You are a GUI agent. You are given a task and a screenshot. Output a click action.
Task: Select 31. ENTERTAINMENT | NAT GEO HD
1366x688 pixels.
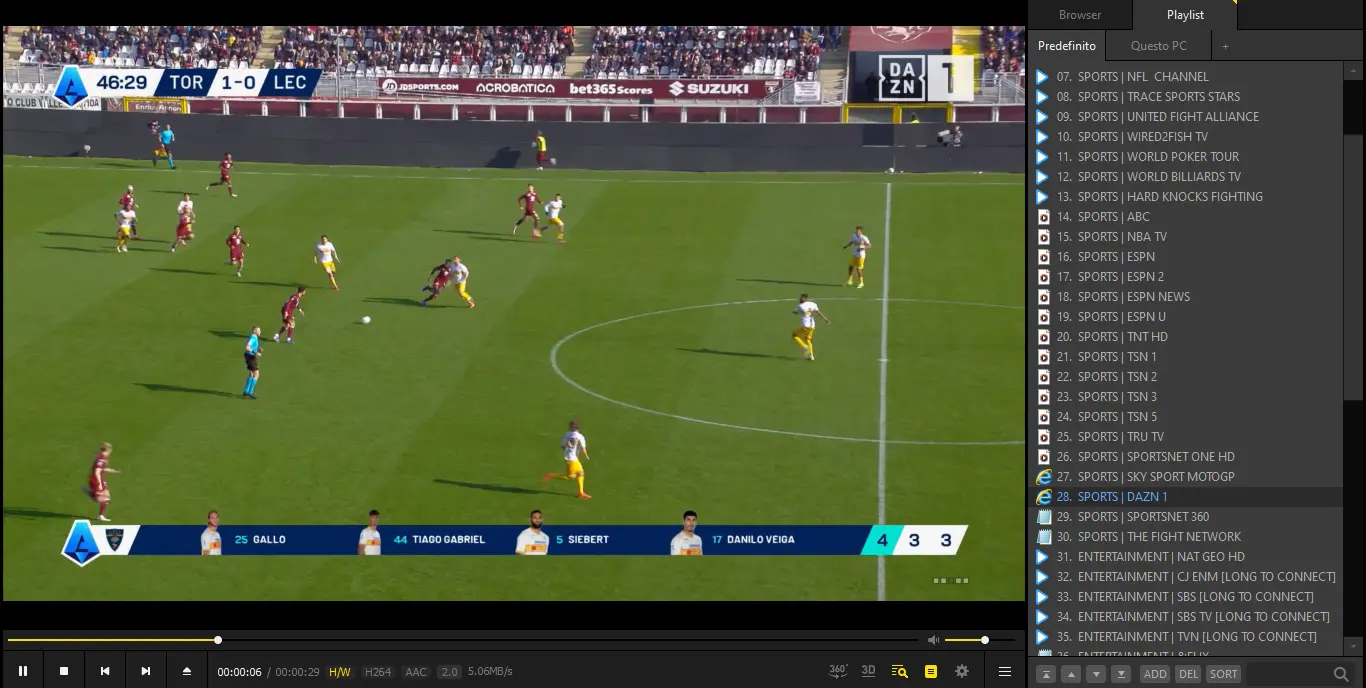pyautogui.click(x=1185, y=557)
